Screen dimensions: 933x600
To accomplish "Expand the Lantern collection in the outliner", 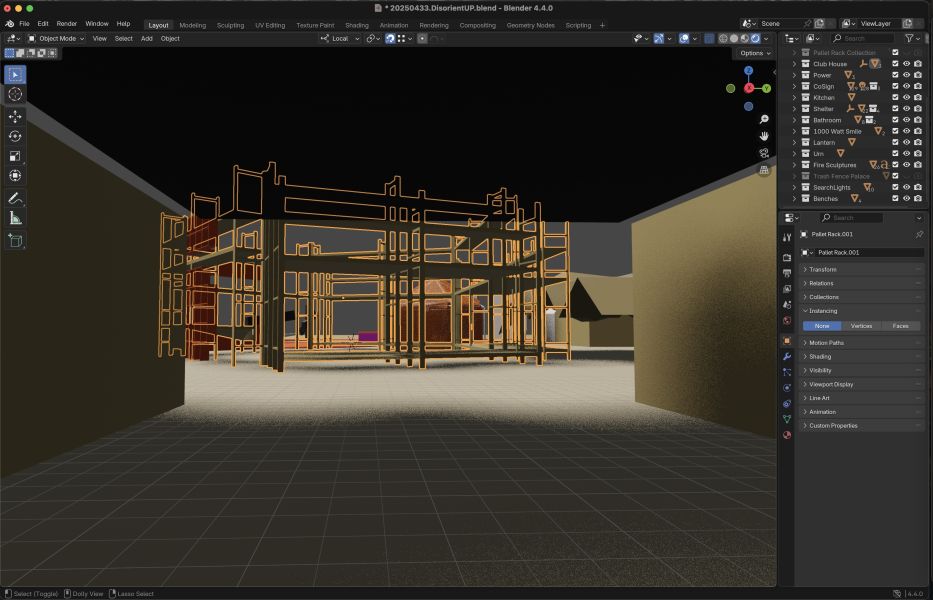I will (x=795, y=143).
